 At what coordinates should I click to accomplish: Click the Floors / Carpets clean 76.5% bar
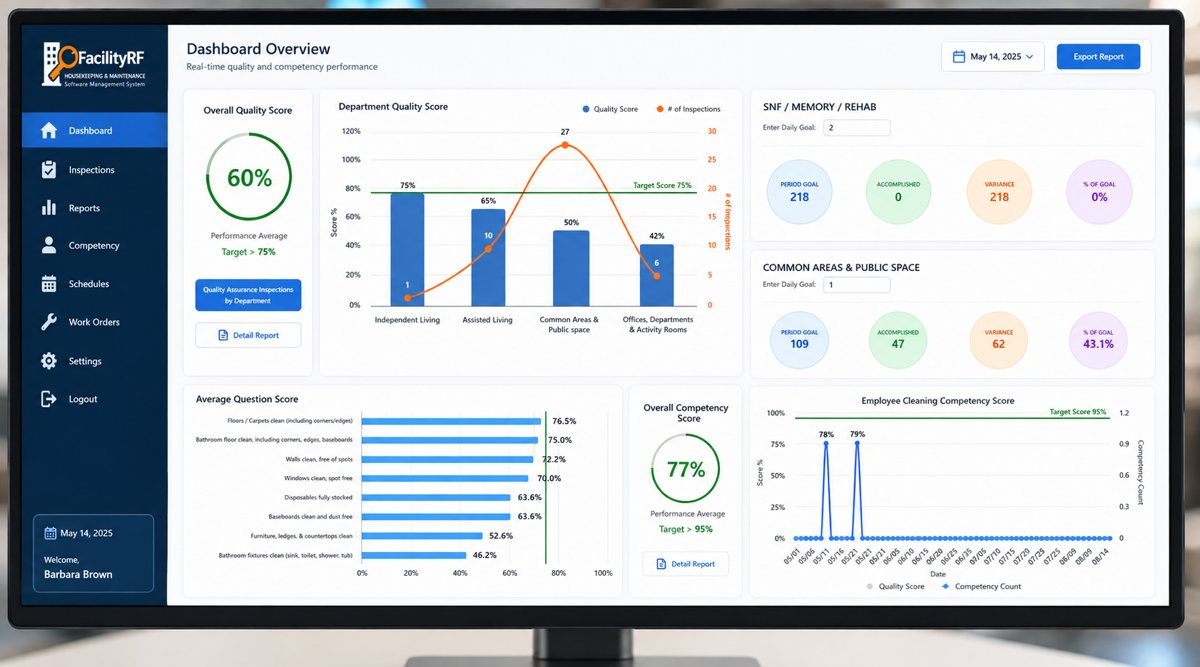(451, 421)
